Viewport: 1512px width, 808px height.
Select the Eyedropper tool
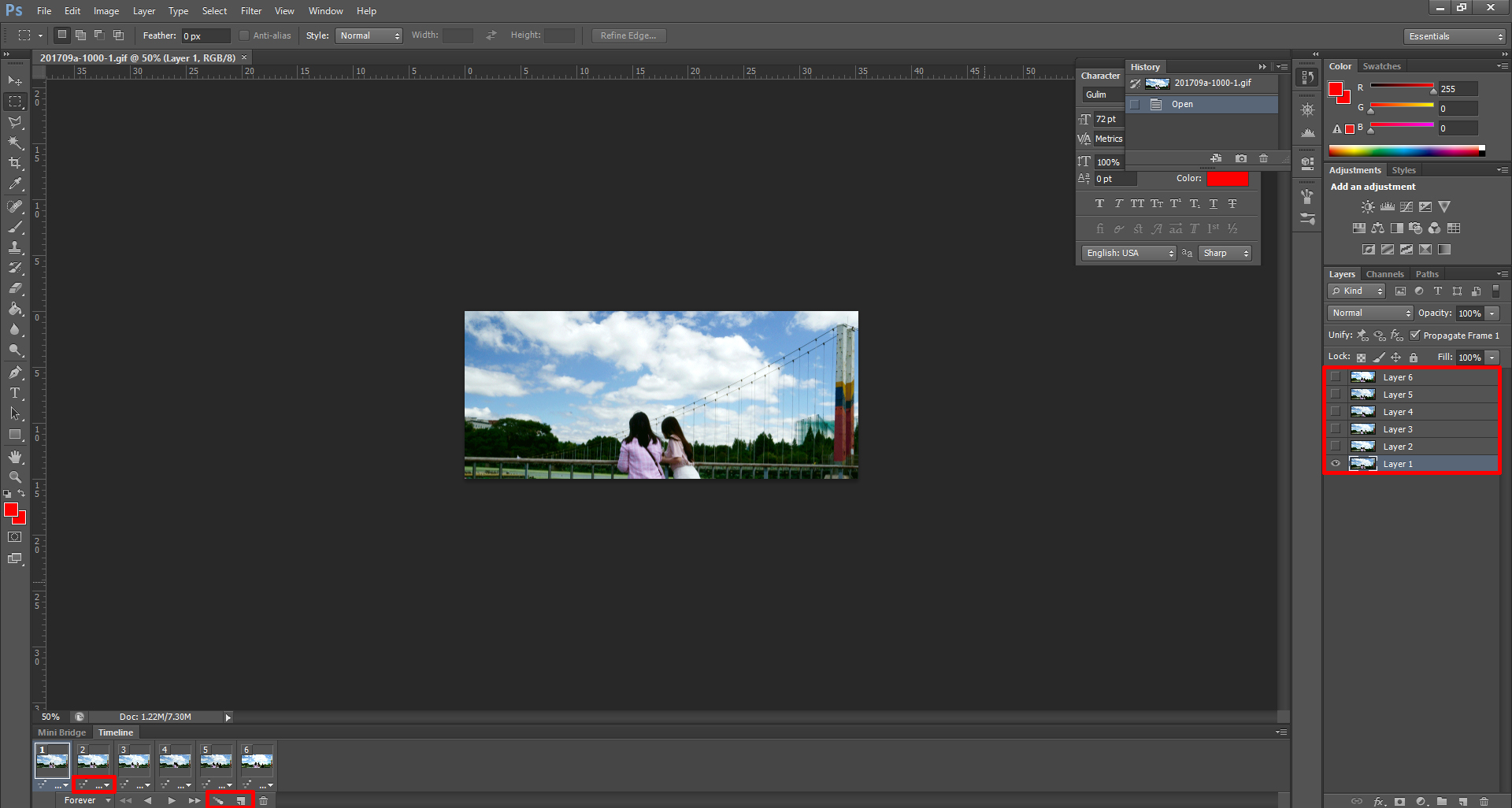pyautogui.click(x=15, y=184)
